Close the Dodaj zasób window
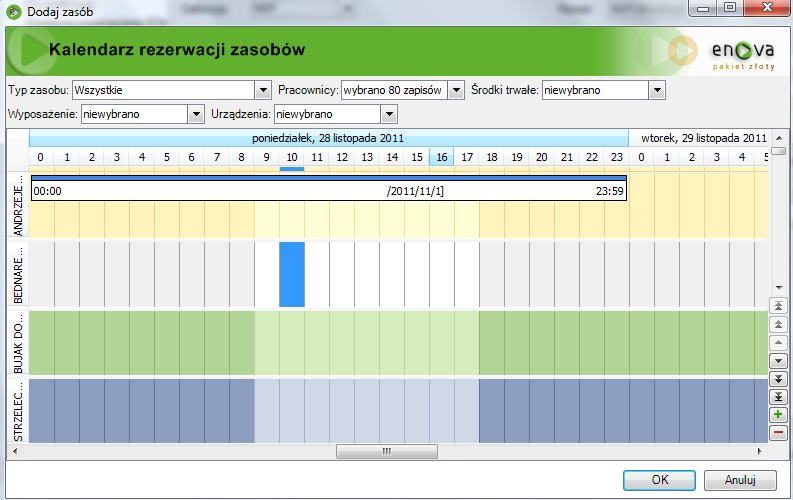 pyautogui.click(x=767, y=8)
